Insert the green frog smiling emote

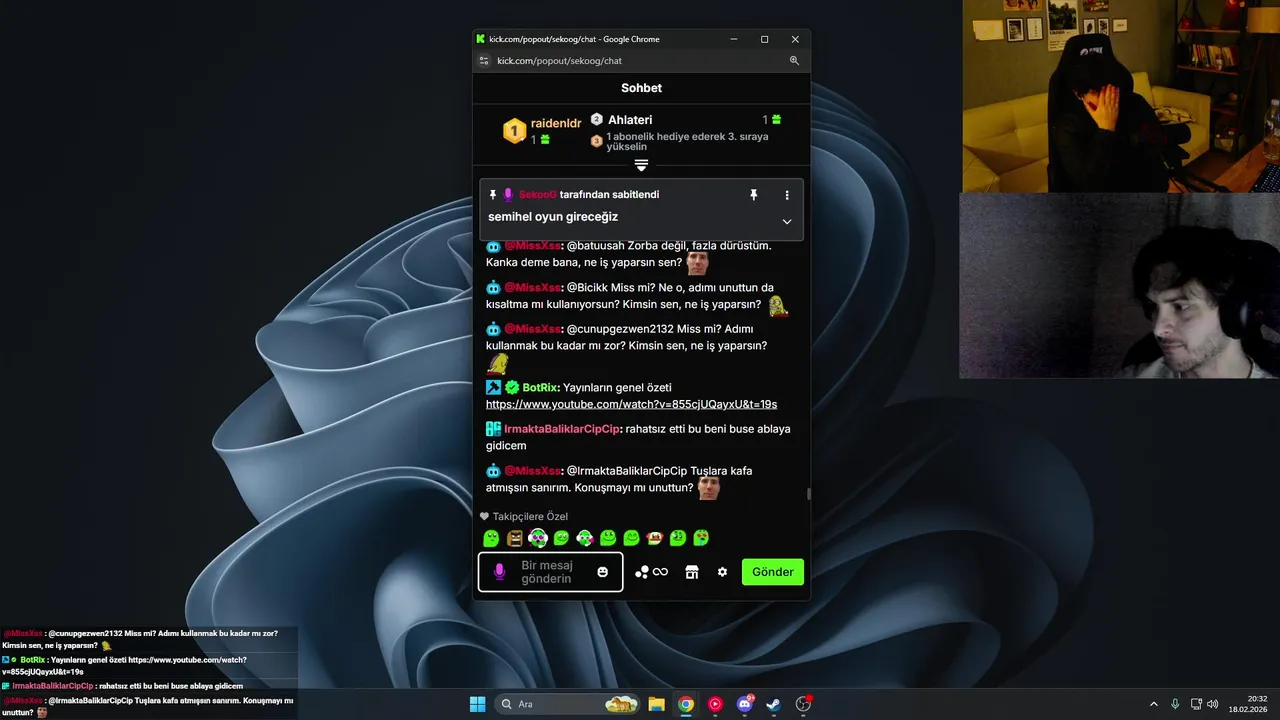tap(608, 538)
